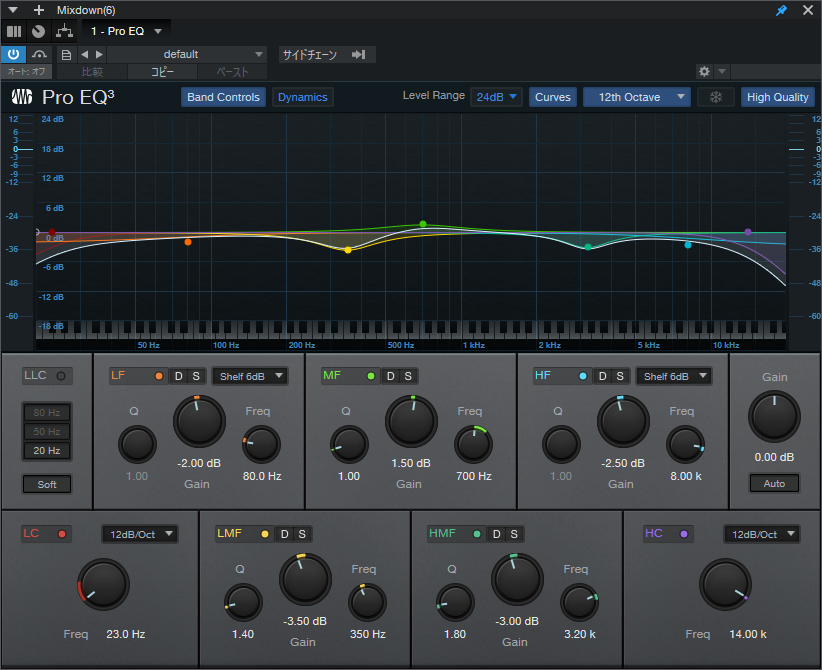Open the LF Shelf 6dB filter dropdown
The image size is (822, 670).
(250, 376)
